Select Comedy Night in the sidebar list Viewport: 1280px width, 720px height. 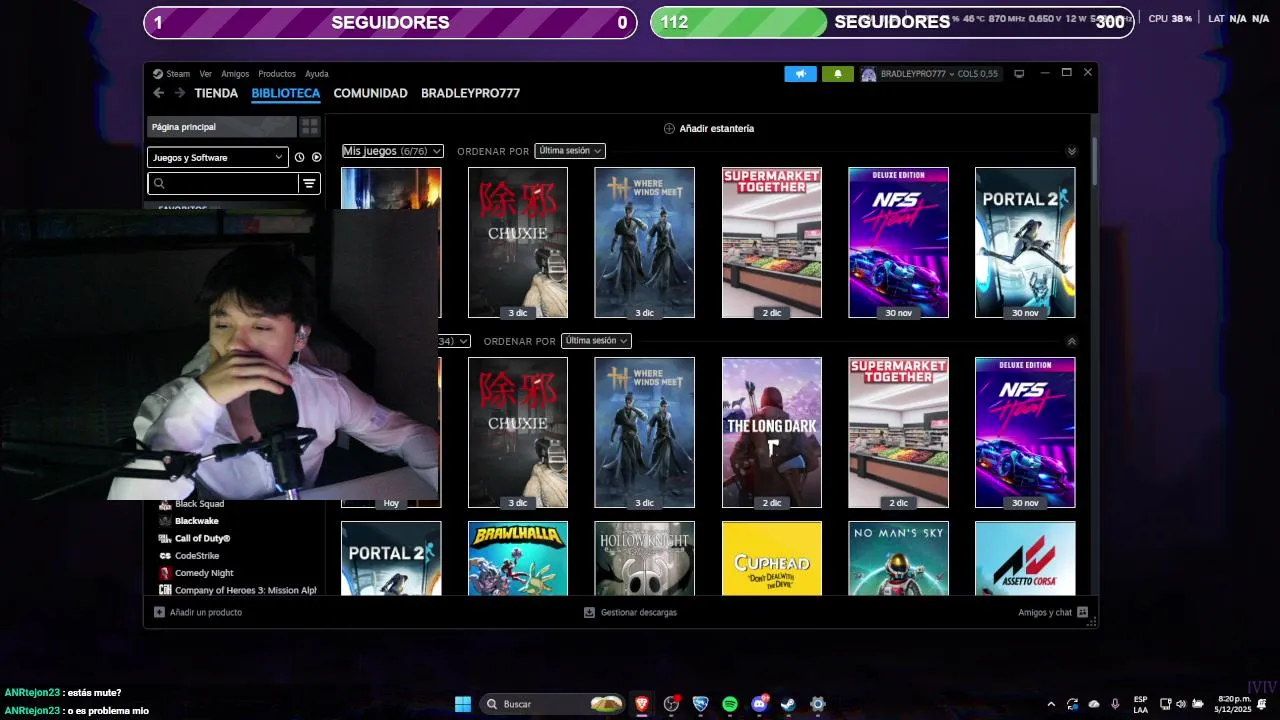(204, 573)
